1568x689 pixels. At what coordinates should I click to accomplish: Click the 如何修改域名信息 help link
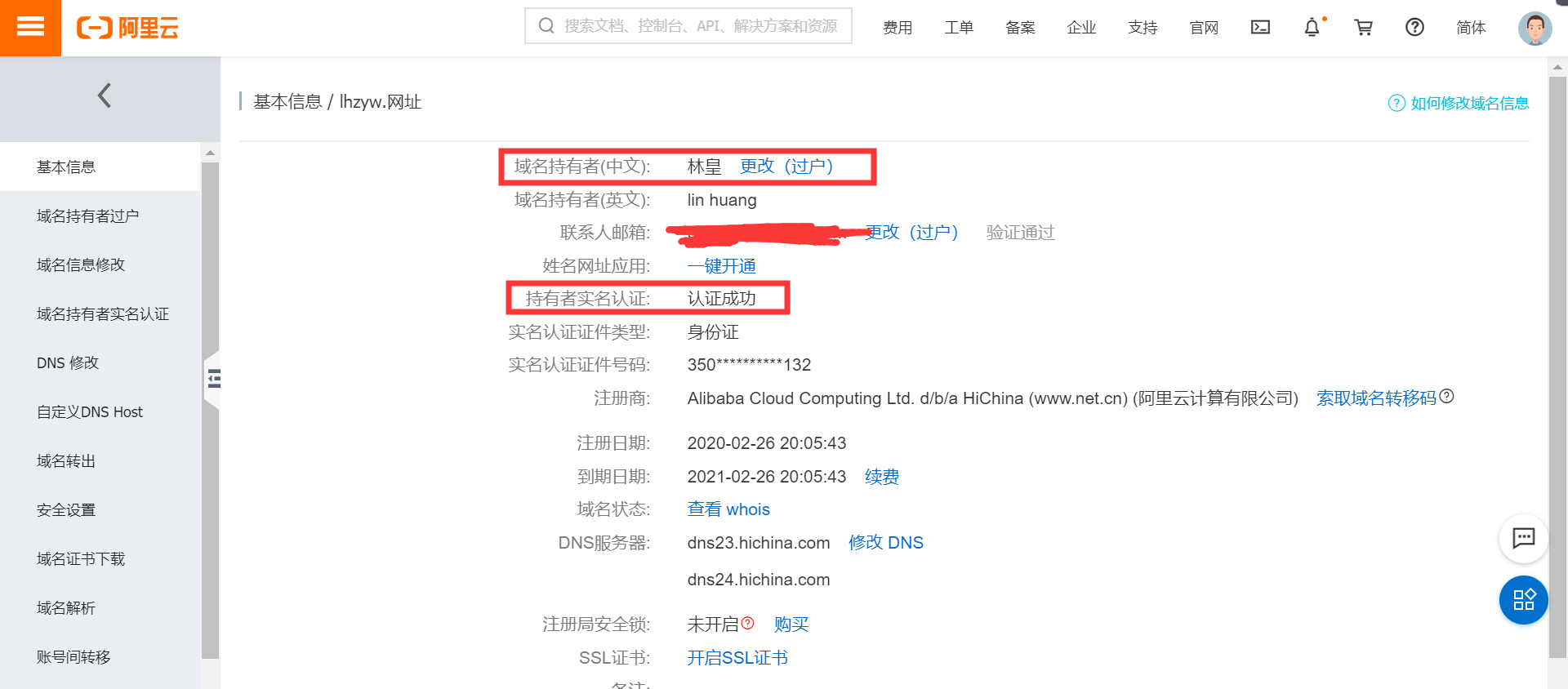1459,103
